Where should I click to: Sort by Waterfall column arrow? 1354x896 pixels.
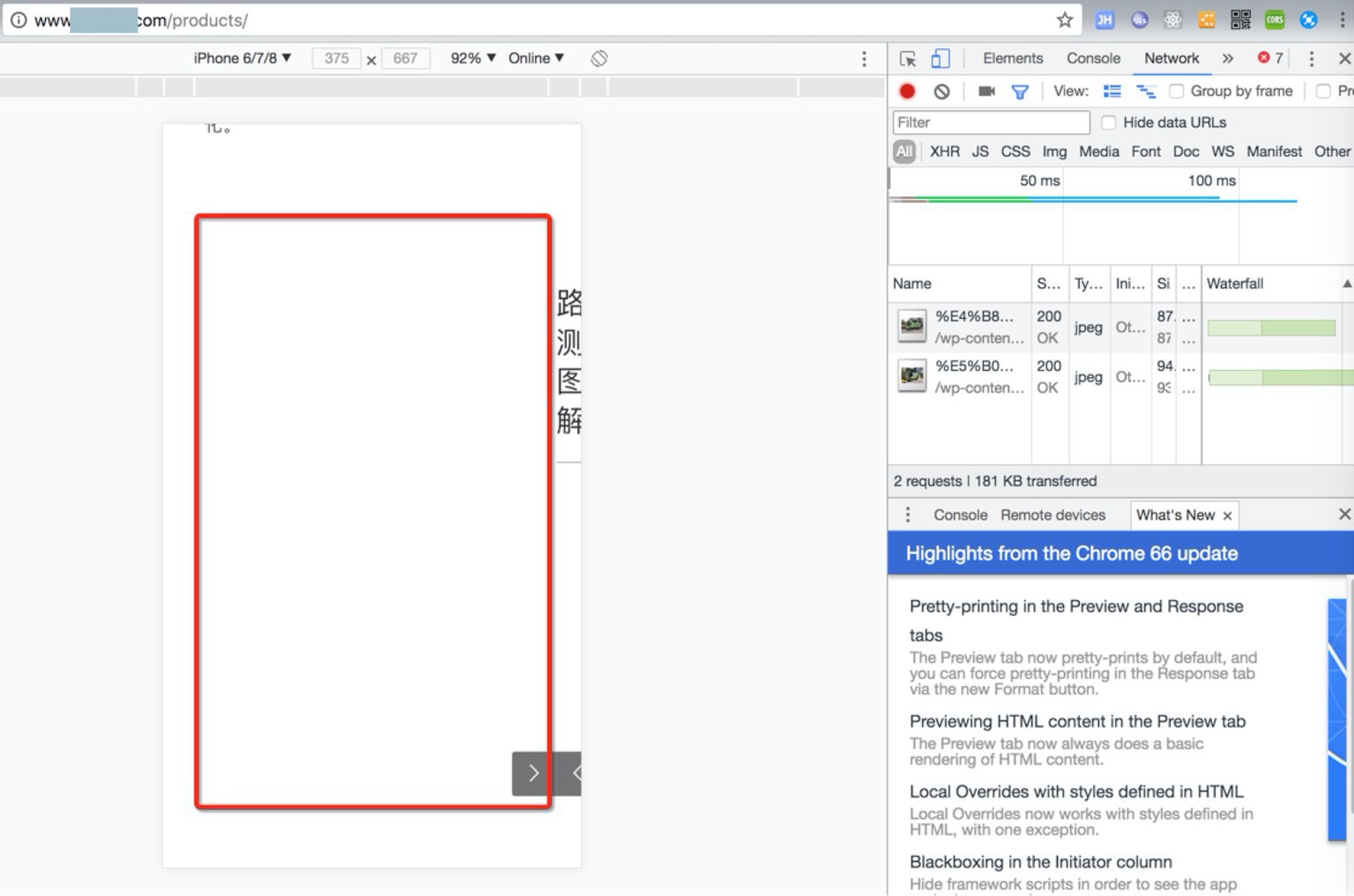click(x=1347, y=284)
